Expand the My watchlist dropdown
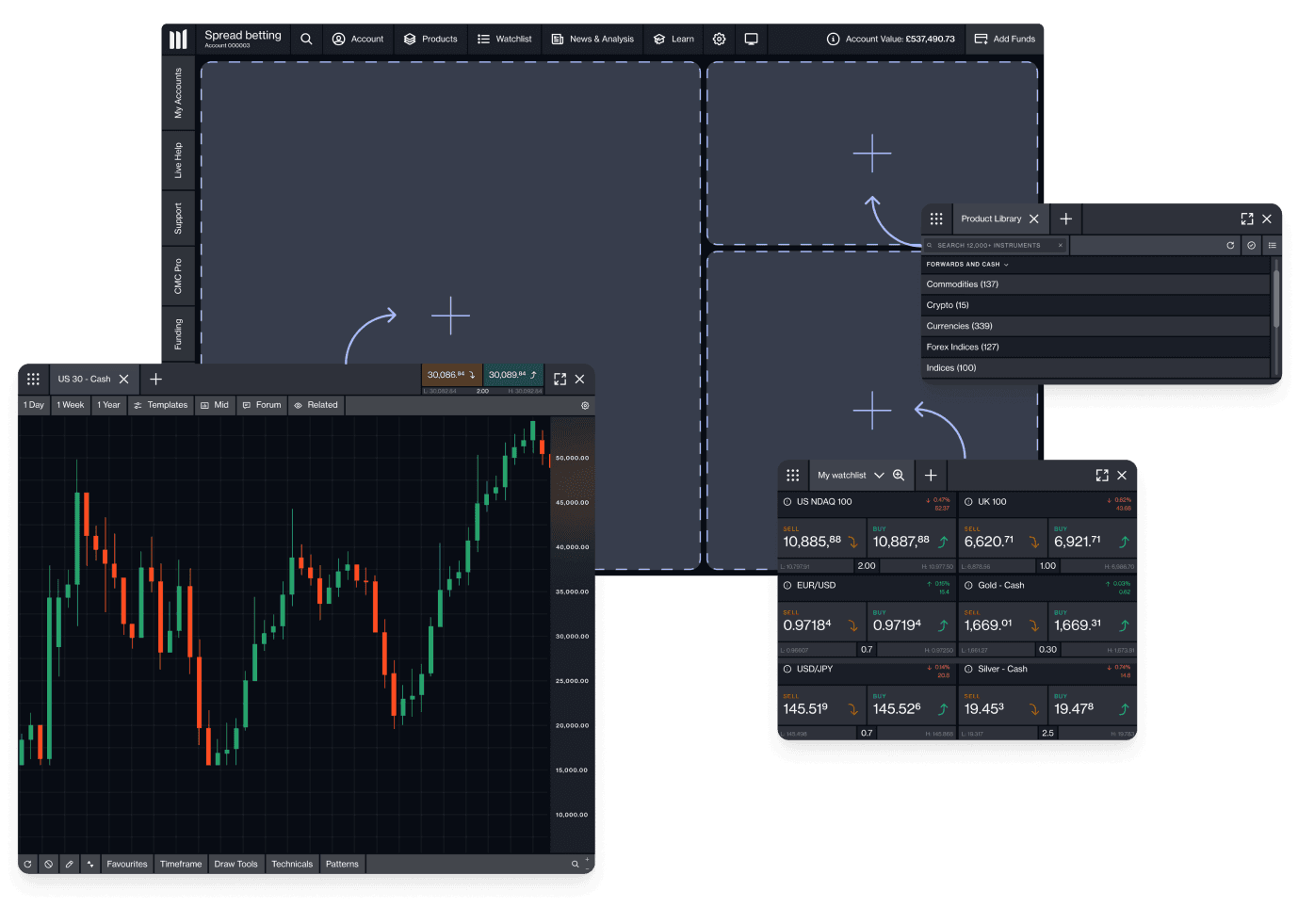Screen dimensions: 1298x924 pos(879,476)
